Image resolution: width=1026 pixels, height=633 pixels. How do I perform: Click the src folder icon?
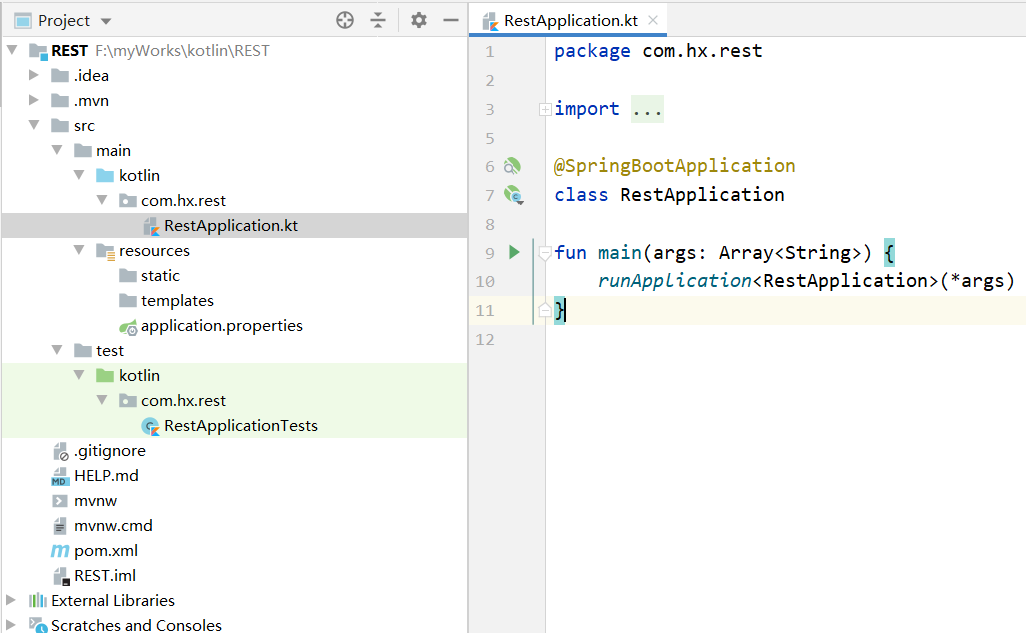[60, 126]
